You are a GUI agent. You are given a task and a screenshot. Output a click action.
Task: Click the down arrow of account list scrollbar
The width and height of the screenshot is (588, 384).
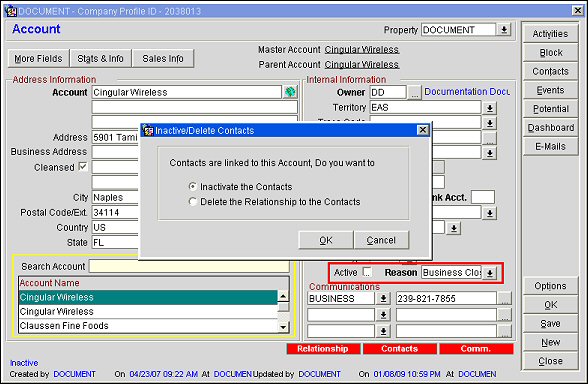(284, 327)
